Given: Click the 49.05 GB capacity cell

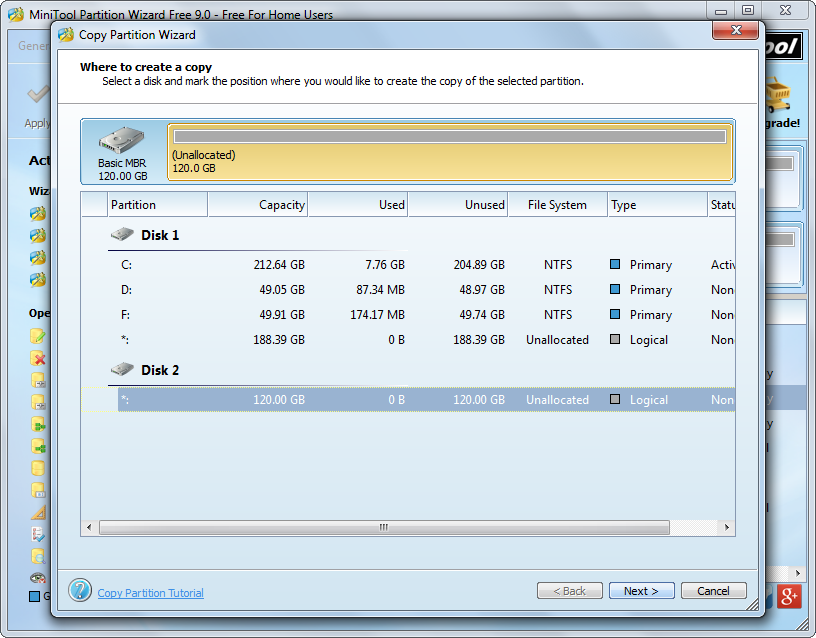Looking at the screenshot, I should click(x=282, y=289).
